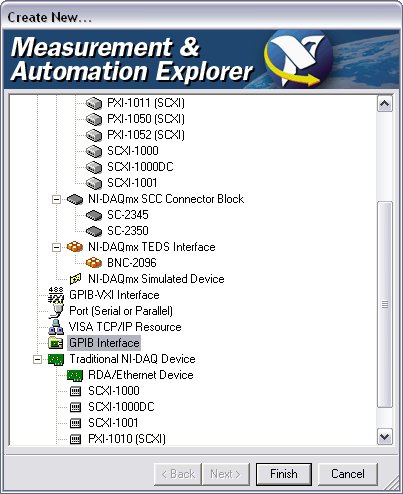Click the VISA TCP/IP Resource network icon
This screenshot has width=403, height=494.
click(x=56, y=327)
